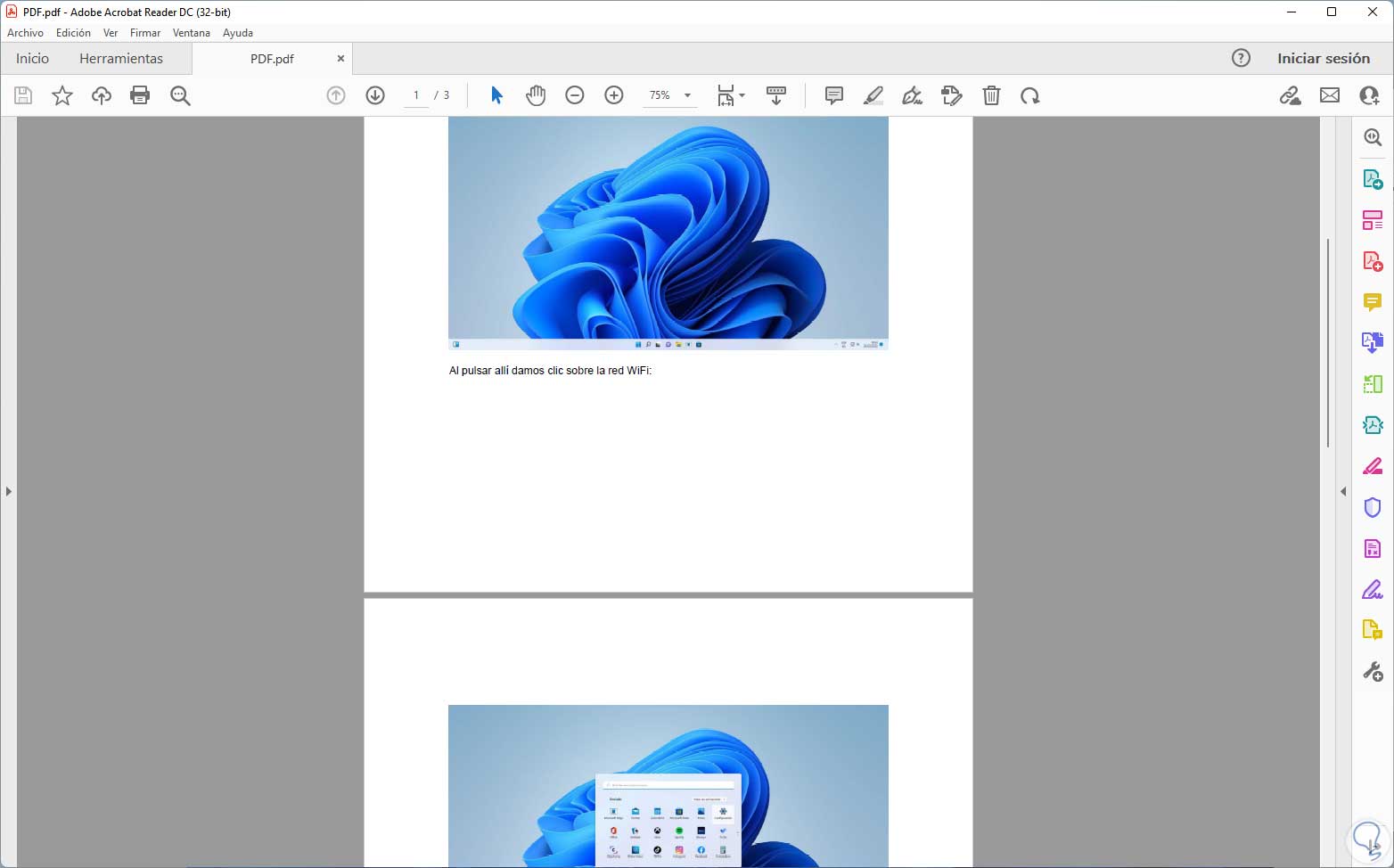Image resolution: width=1394 pixels, height=868 pixels.
Task: Maximize the Acrobat Reader window
Action: (x=1332, y=12)
